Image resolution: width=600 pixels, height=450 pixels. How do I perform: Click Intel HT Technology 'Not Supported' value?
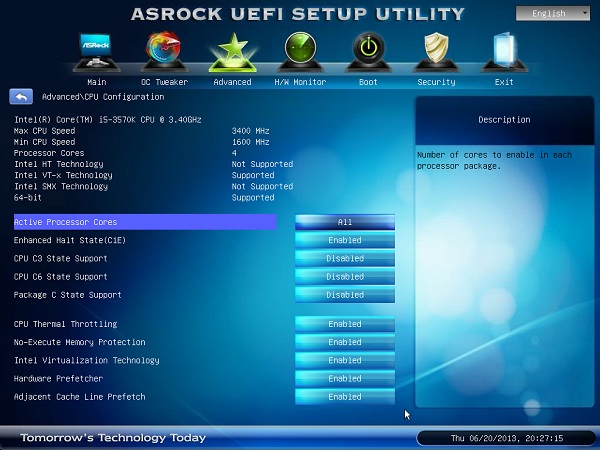(x=262, y=164)
